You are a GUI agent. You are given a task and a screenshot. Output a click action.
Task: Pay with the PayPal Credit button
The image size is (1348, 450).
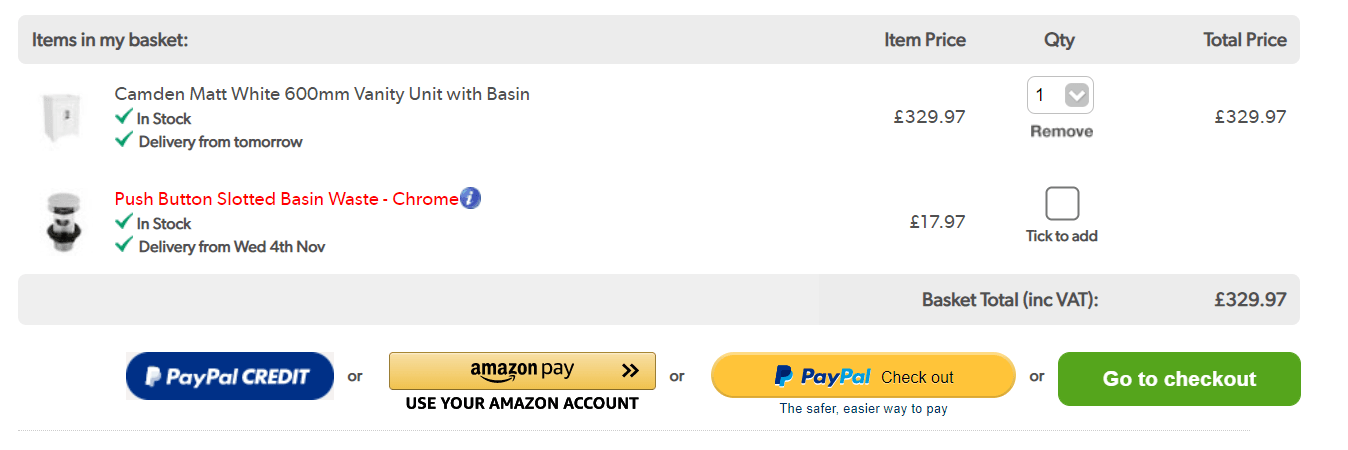point(230,376)
